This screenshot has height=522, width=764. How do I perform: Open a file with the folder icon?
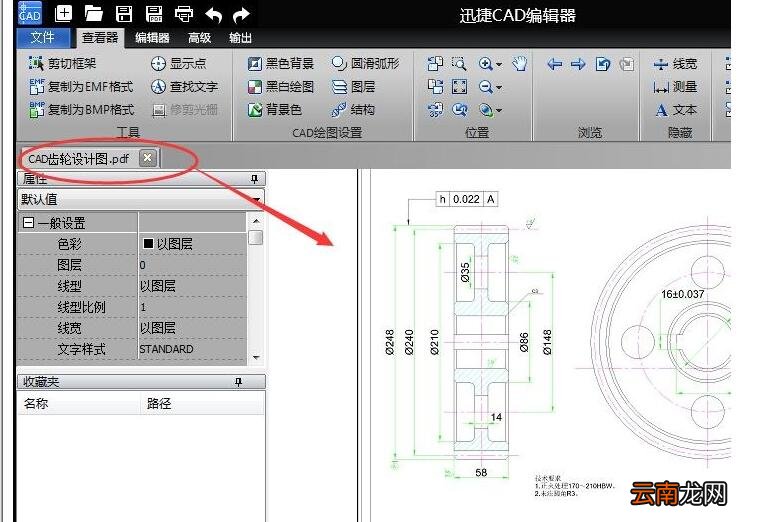[94, 14]
